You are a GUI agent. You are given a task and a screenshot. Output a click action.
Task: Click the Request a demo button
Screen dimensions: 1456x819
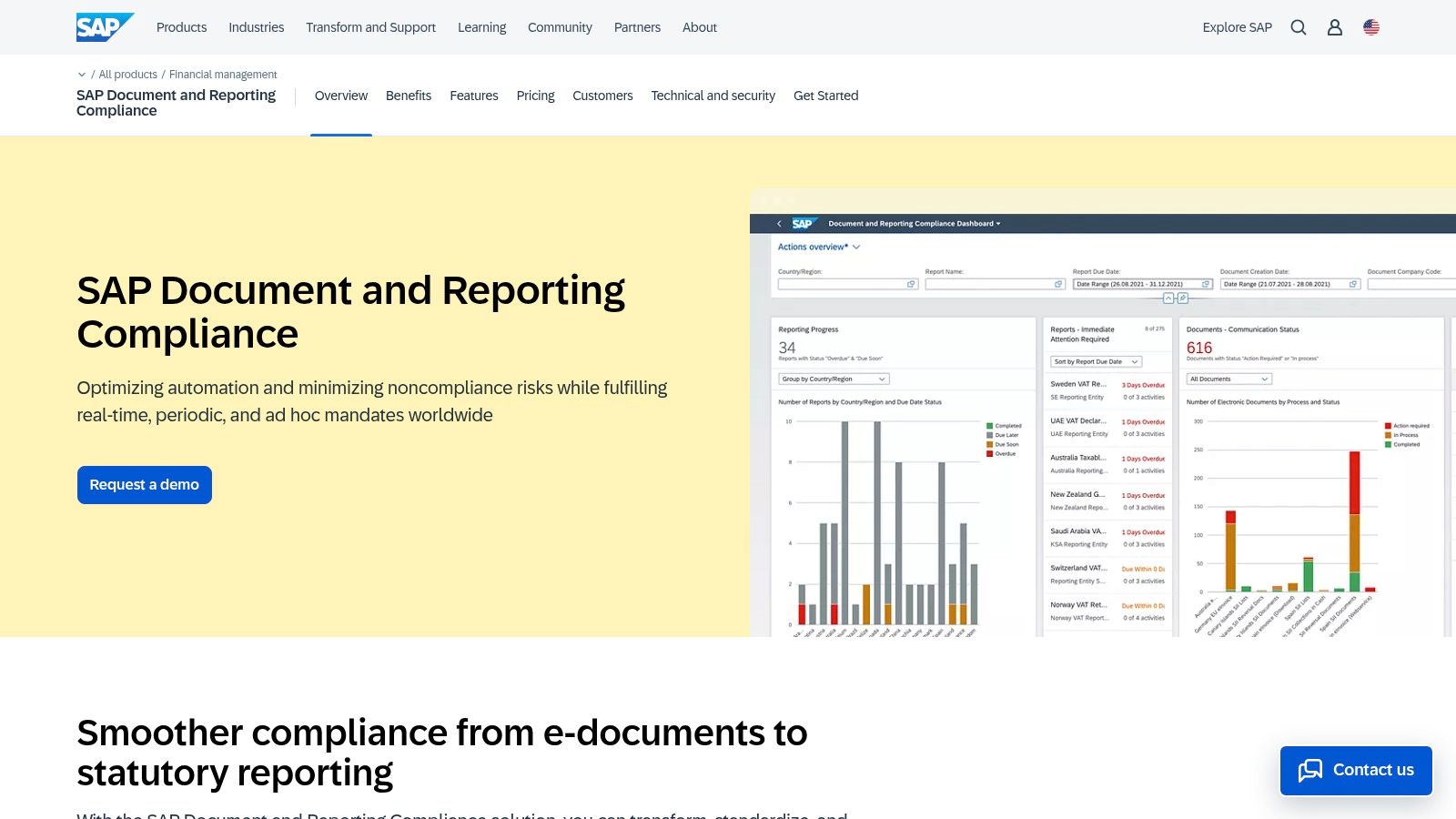[144, 484]
